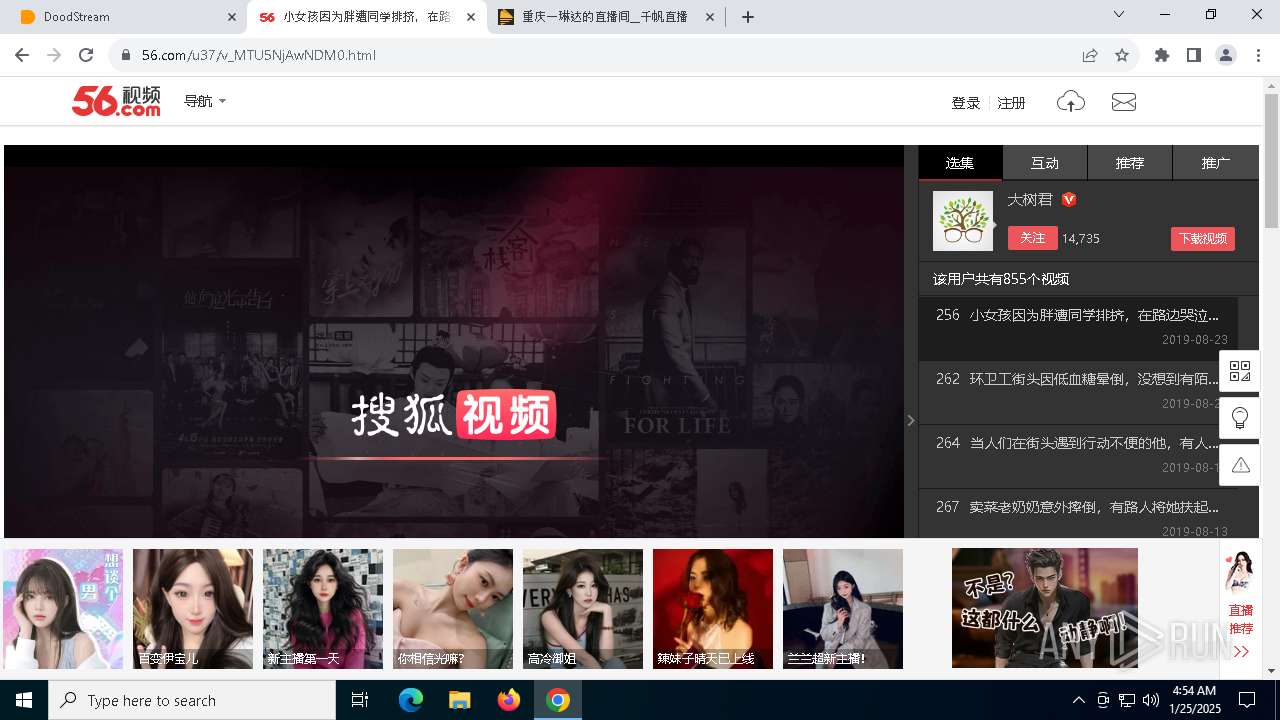The image size is (1280, 720).
Task: Click the browser back arrow
Action: 22,55
